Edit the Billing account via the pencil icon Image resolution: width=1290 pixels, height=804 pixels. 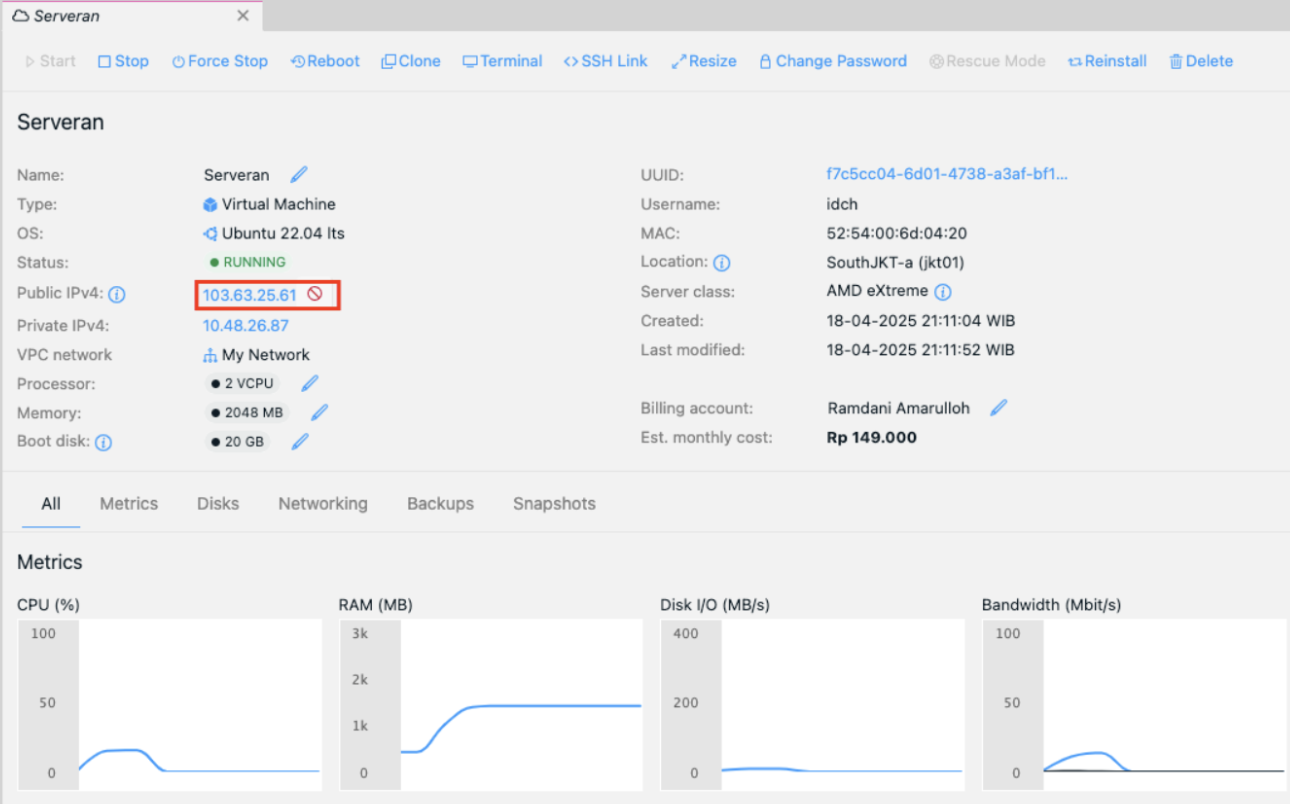click(x=999, y=407)
